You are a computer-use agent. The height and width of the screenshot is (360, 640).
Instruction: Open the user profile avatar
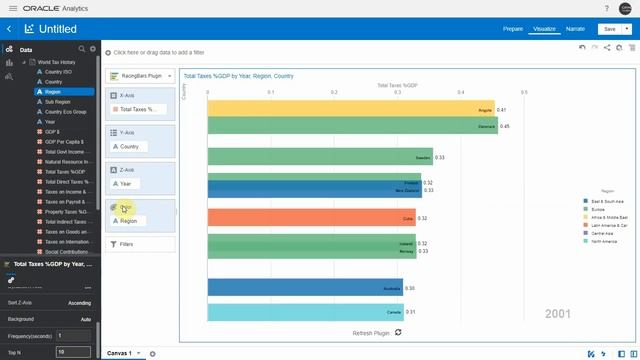625,8
